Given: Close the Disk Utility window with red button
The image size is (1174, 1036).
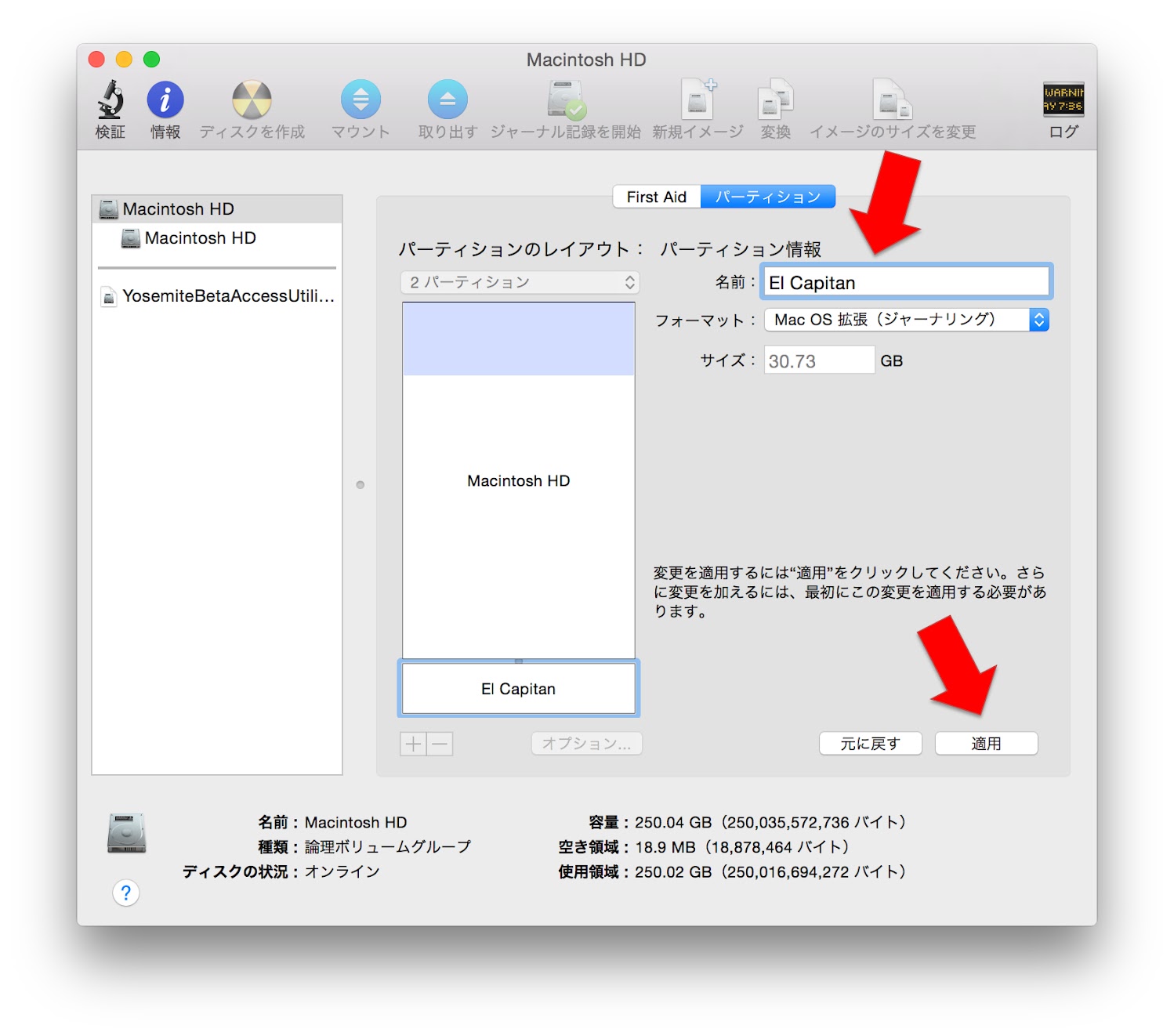Looking at the screenshot, I should (97, 60).
